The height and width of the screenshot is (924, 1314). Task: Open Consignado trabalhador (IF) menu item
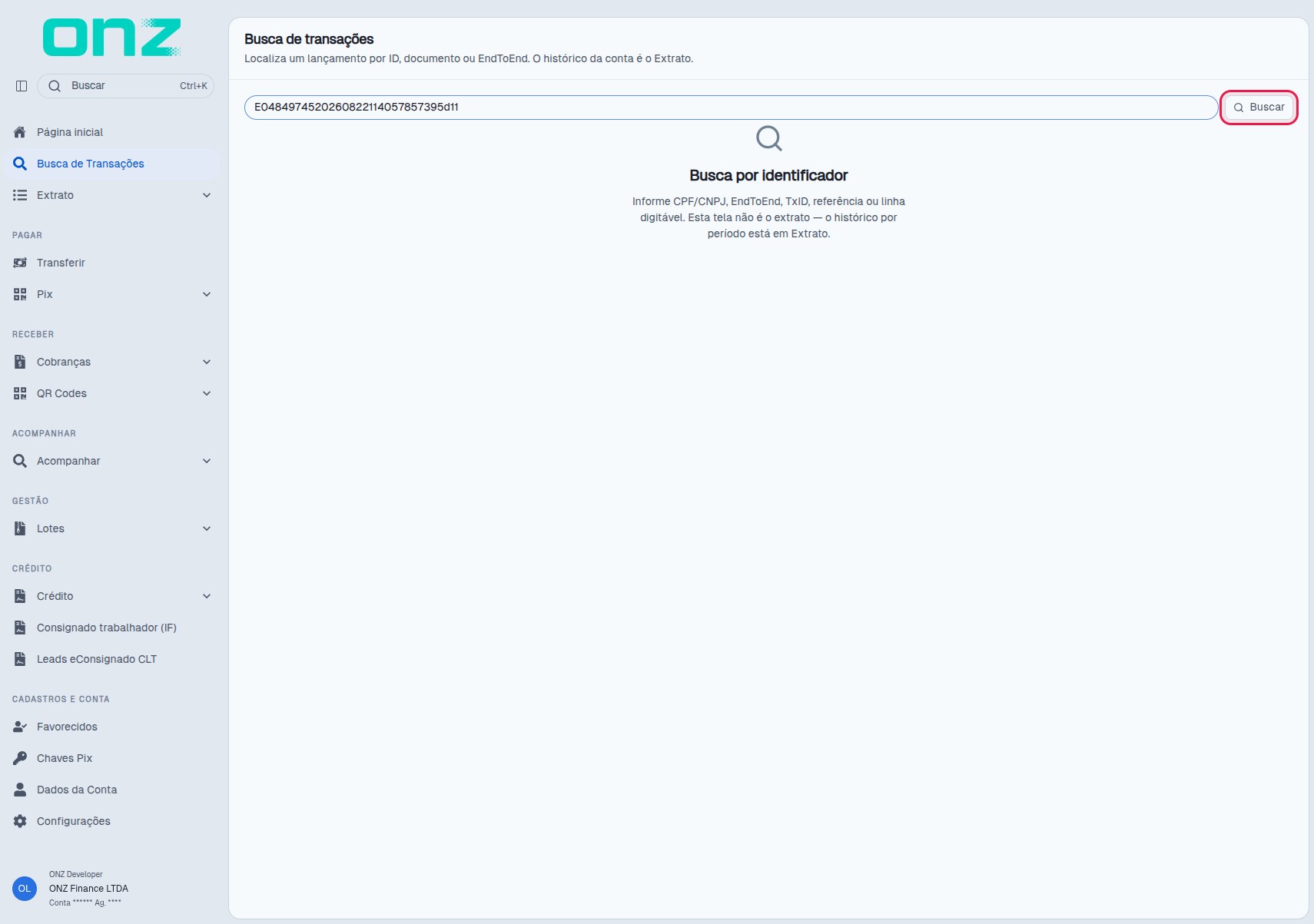[112, 628]
